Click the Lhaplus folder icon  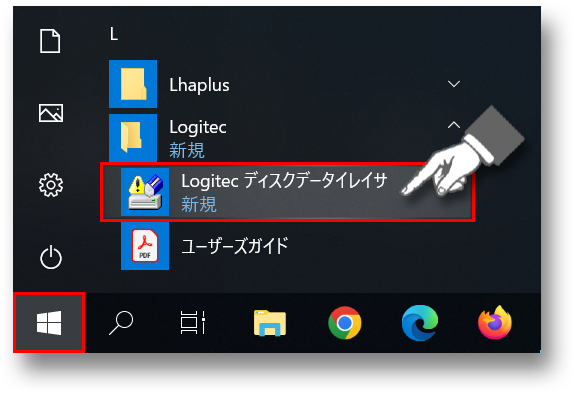click(x=133, y=84)
